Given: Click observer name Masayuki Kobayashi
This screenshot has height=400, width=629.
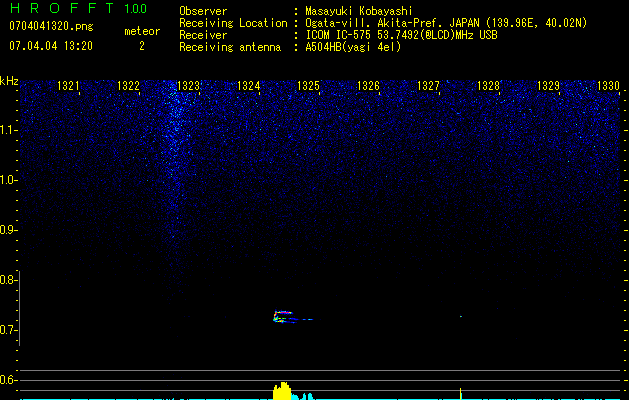Looking at the screenshot, I should pyautogui.click(x=359, y=11).
